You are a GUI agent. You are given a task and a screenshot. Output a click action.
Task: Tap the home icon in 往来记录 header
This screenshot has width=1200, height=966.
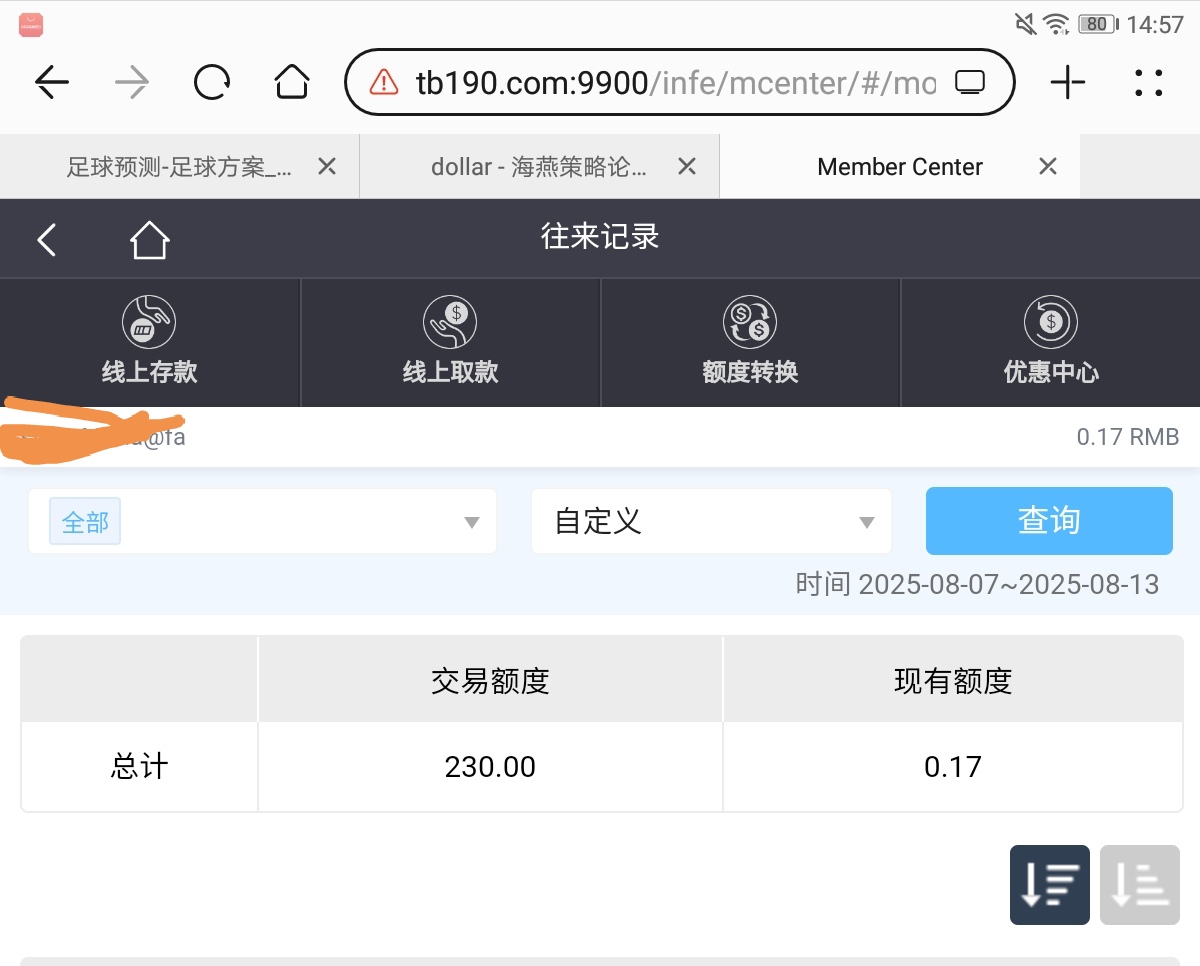pos(149,240)
